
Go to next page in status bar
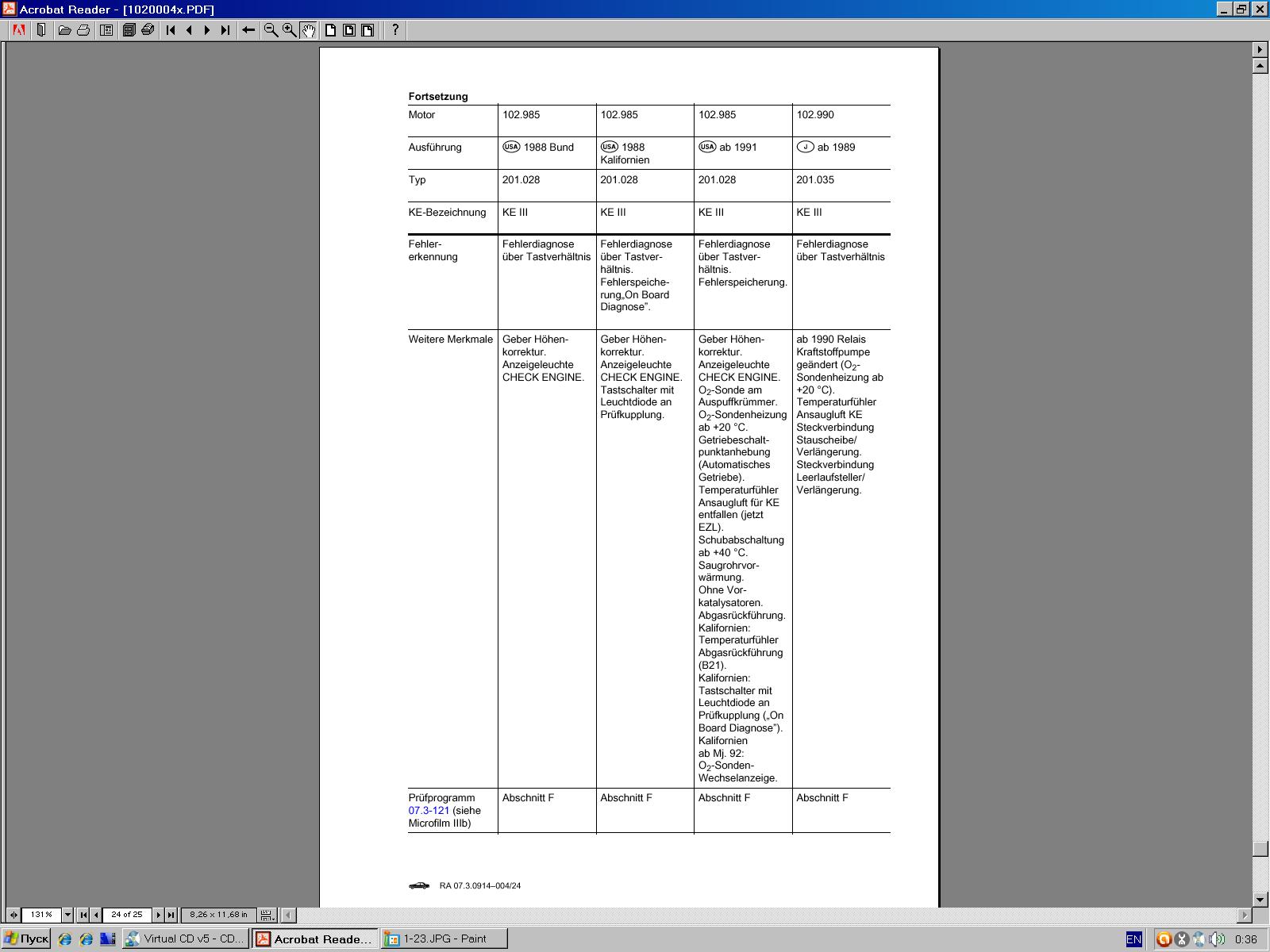pyautogui.click(x=158, y=915)
